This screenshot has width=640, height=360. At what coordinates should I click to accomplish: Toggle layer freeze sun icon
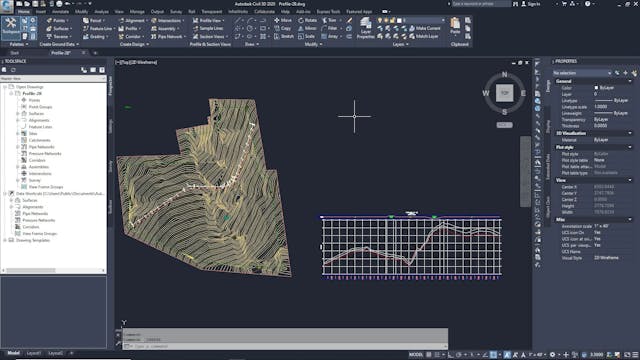tap(386, 20)
